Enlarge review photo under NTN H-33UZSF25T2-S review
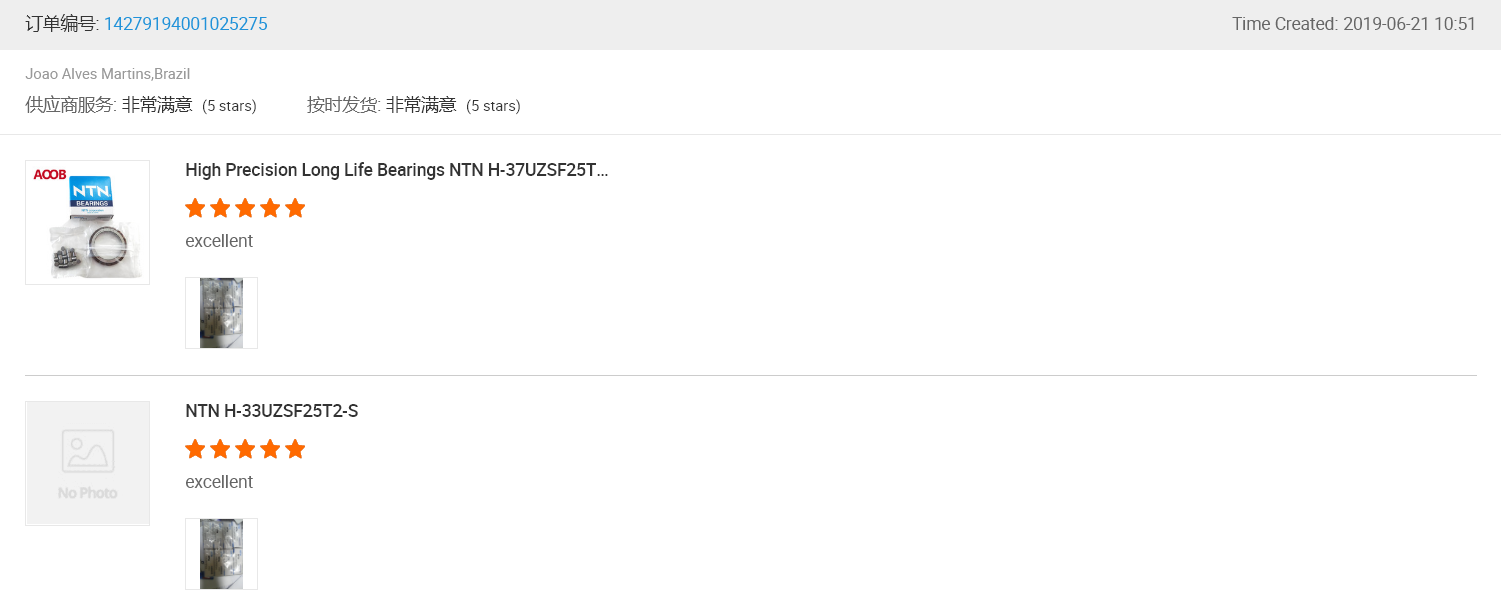 [x=221, y=554]
